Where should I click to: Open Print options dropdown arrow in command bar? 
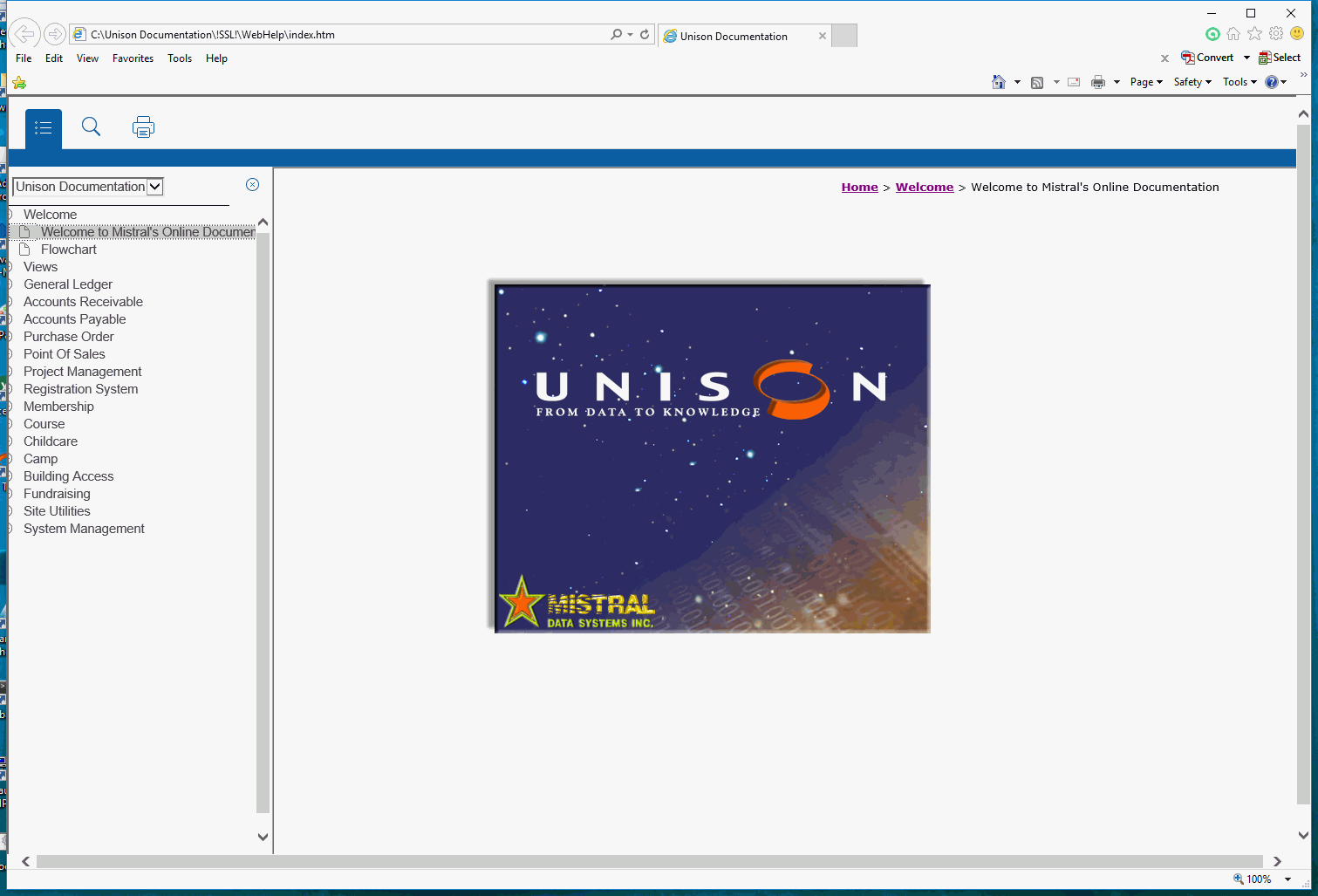click(x=1117, y=82)
